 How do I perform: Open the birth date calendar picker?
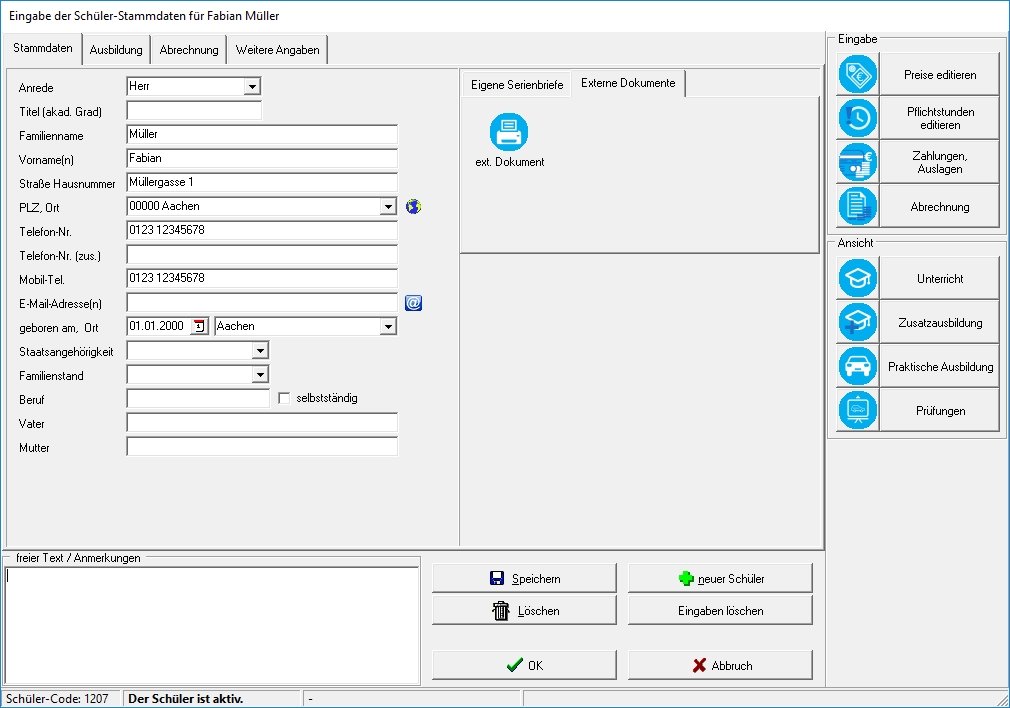pos(199,327)
